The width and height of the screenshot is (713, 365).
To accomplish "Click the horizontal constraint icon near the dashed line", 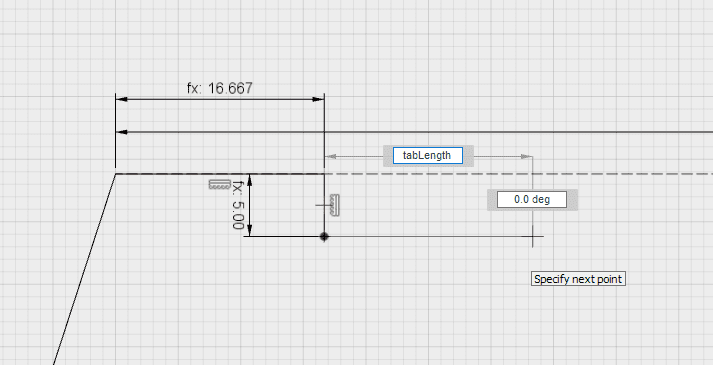I will [x=220, y=184].
